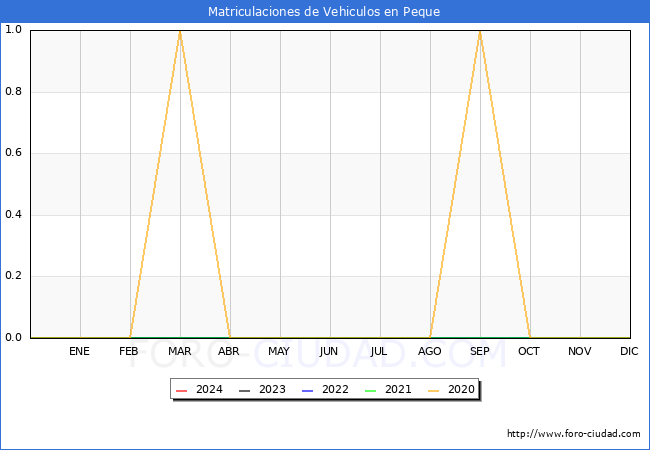Click the ABR month axis label
Viewport: 650px width, 450px height.
(x=229, y=351)
